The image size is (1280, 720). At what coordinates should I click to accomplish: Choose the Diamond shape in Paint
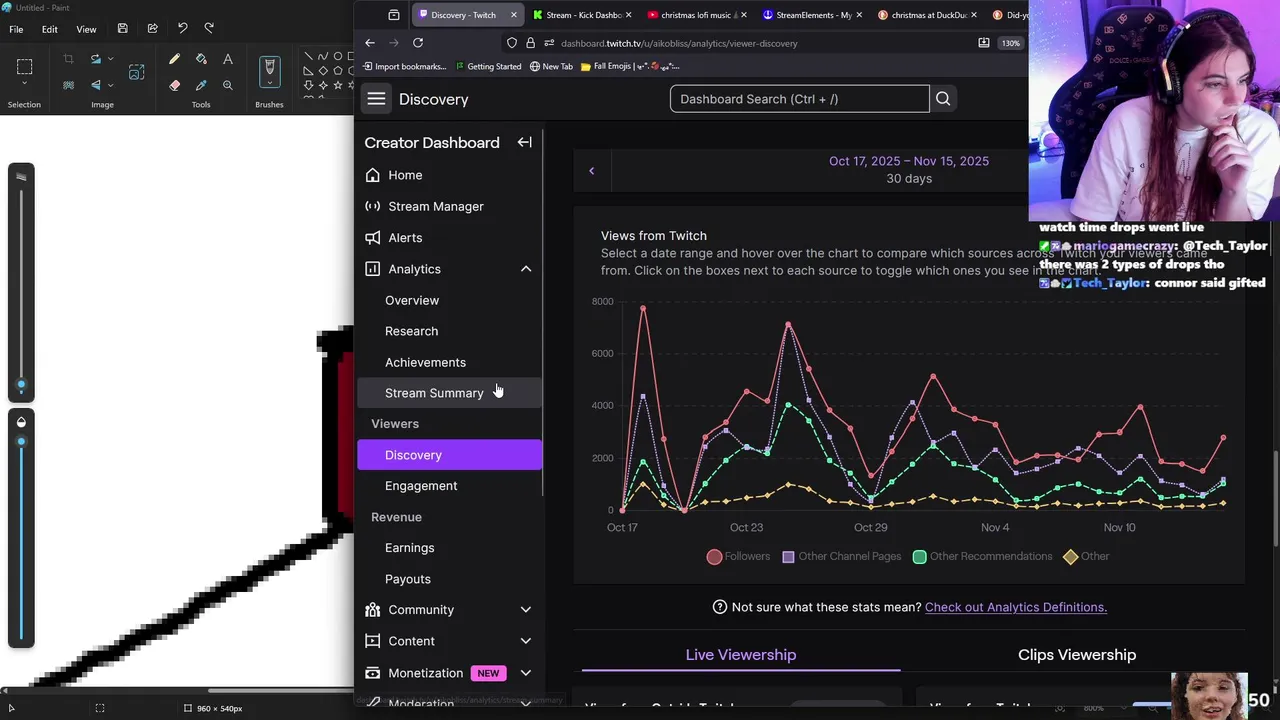coord(323,71)
